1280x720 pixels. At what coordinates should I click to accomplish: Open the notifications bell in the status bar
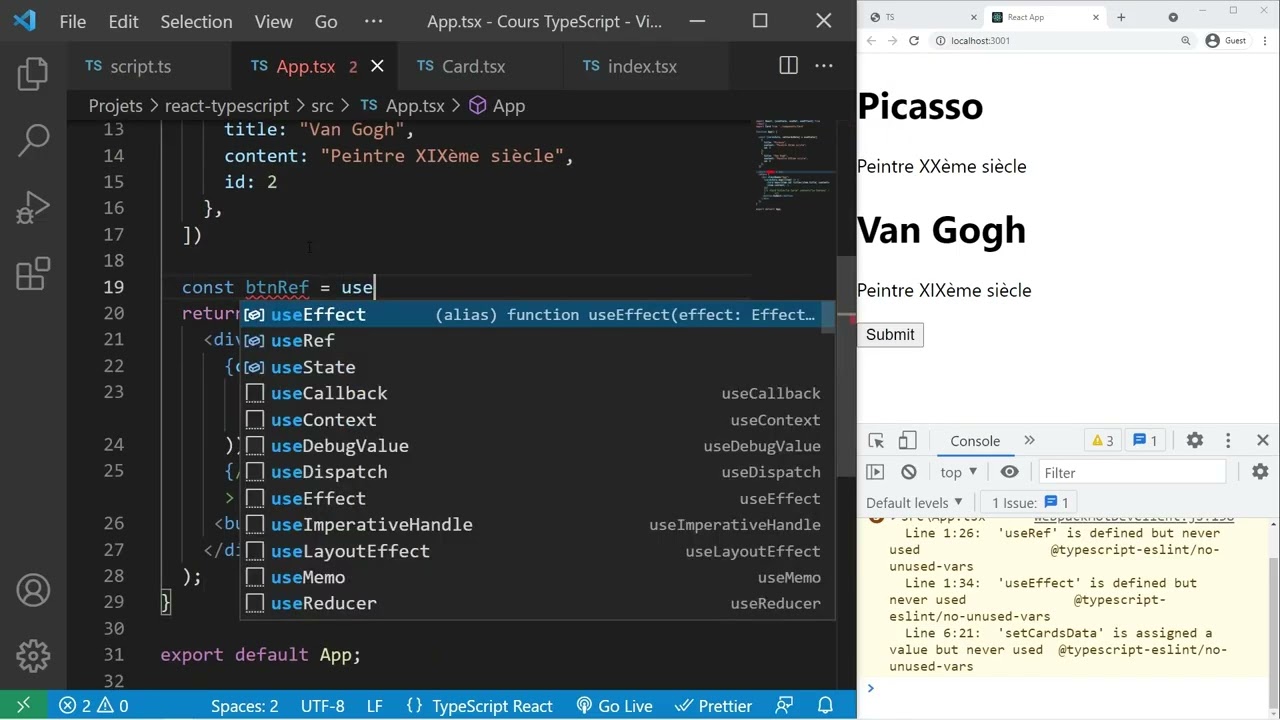pos(825,705)
